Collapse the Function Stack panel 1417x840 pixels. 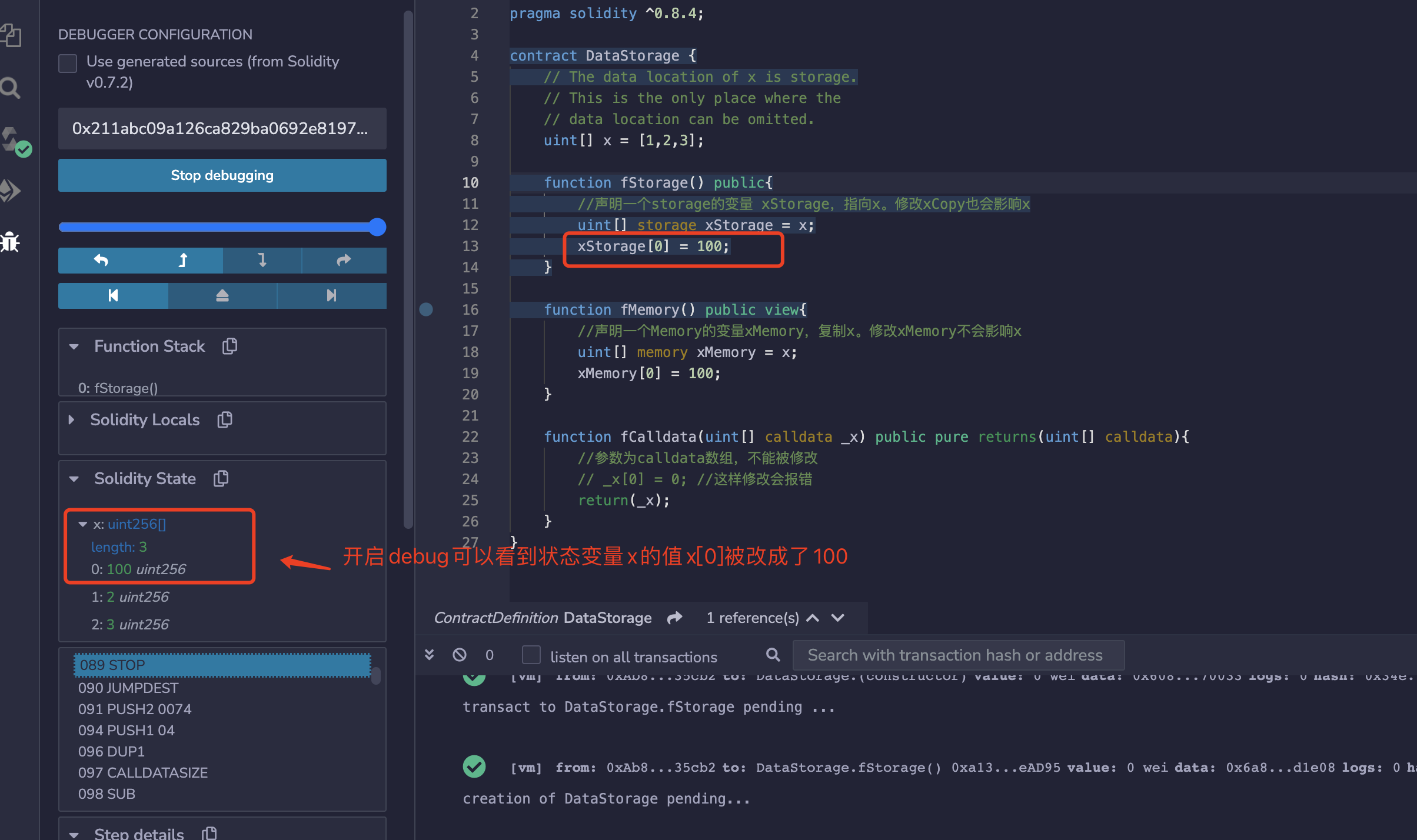(74, 346)
